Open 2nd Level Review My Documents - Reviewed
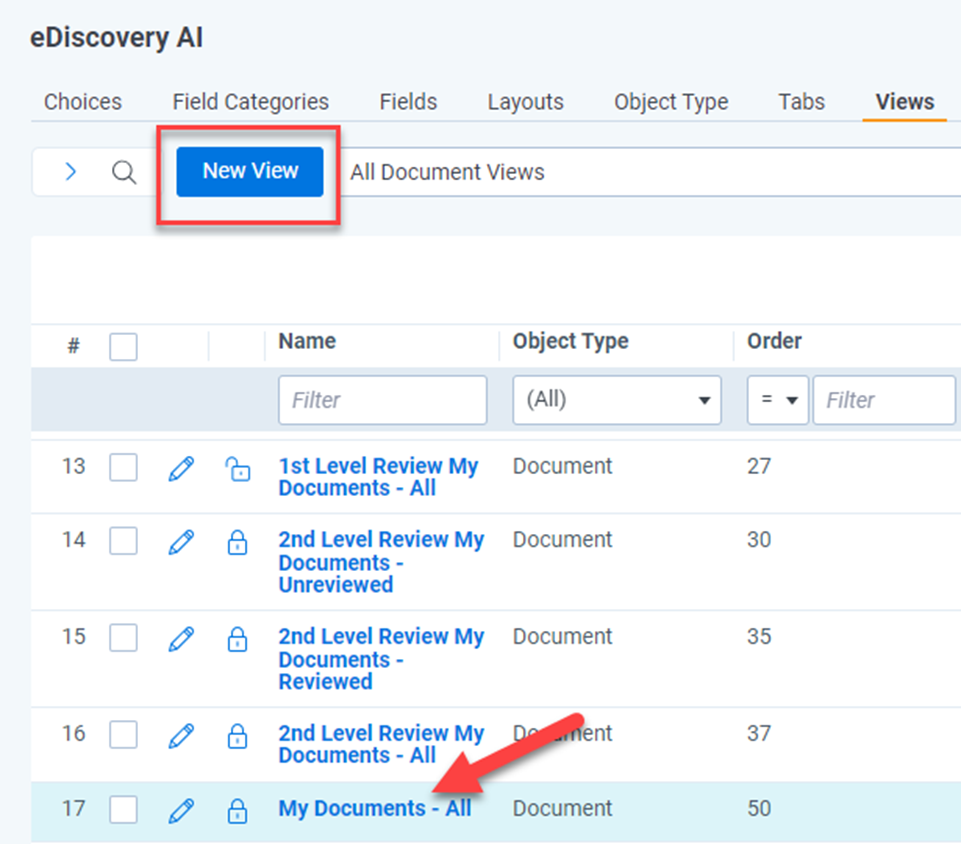This screenshot has height=844, width=961. [381, 659]
